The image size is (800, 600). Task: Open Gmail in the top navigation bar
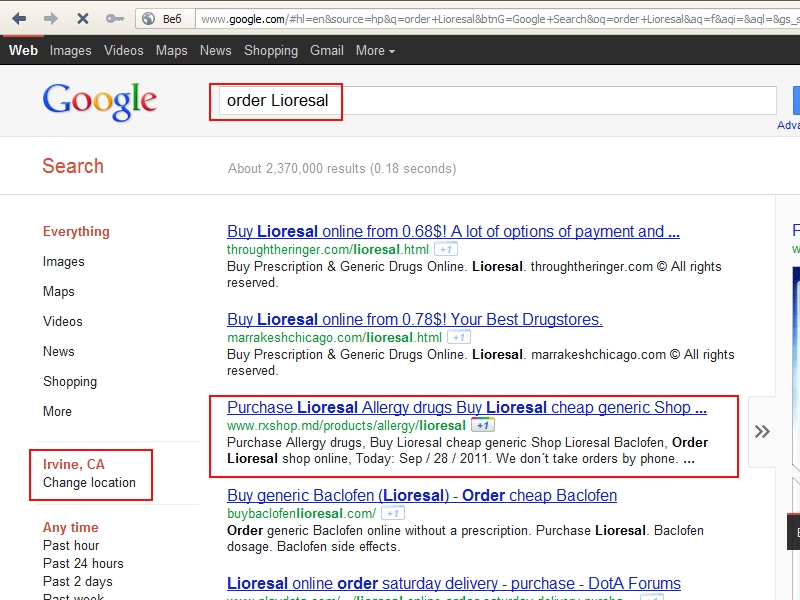327,51
